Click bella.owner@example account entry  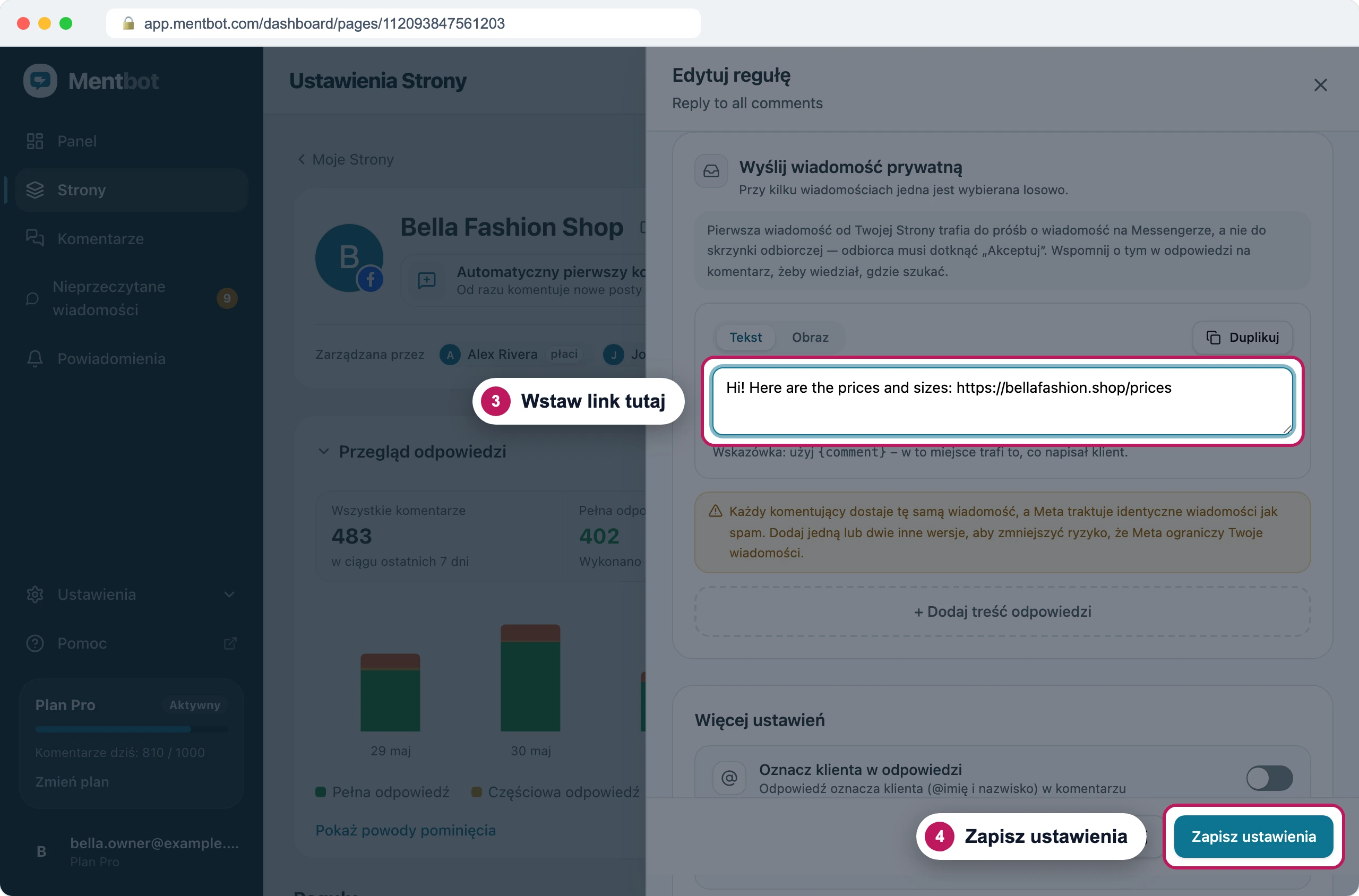pyautogui.click(x=132, y=851)
